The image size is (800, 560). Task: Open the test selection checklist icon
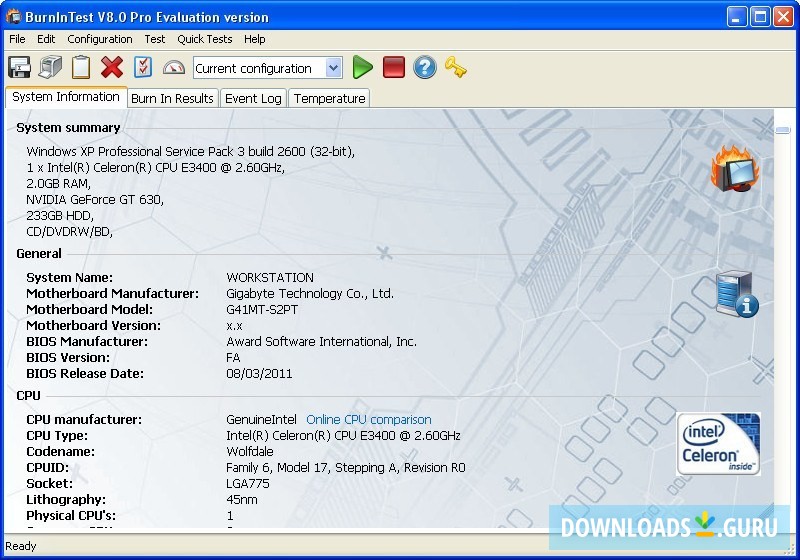(x=143, y=67)
